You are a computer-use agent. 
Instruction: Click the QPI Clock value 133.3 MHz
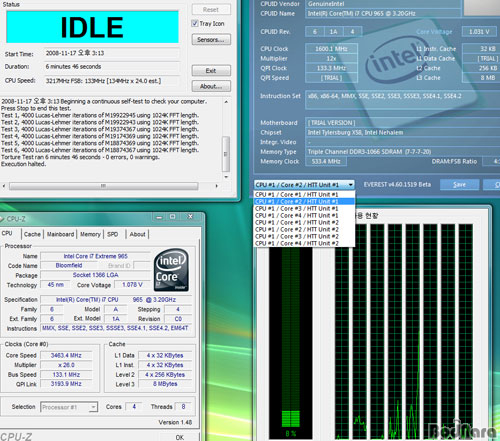[x=331, y=68]
